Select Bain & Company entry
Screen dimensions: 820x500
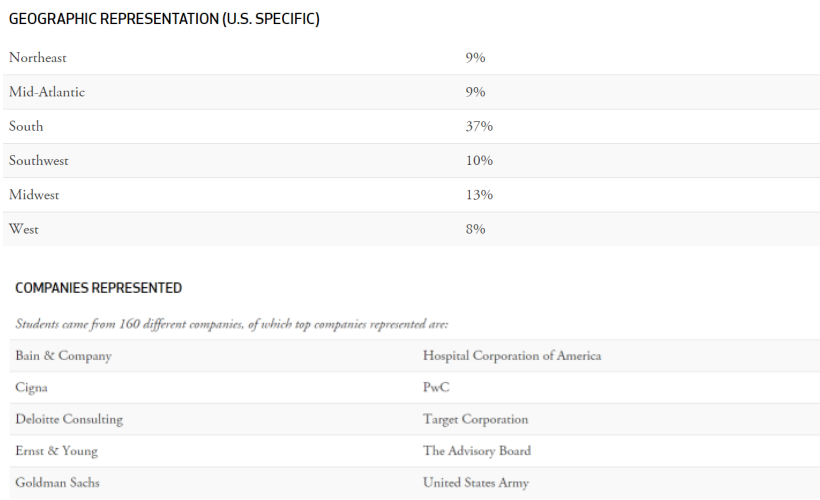point(64,356)
